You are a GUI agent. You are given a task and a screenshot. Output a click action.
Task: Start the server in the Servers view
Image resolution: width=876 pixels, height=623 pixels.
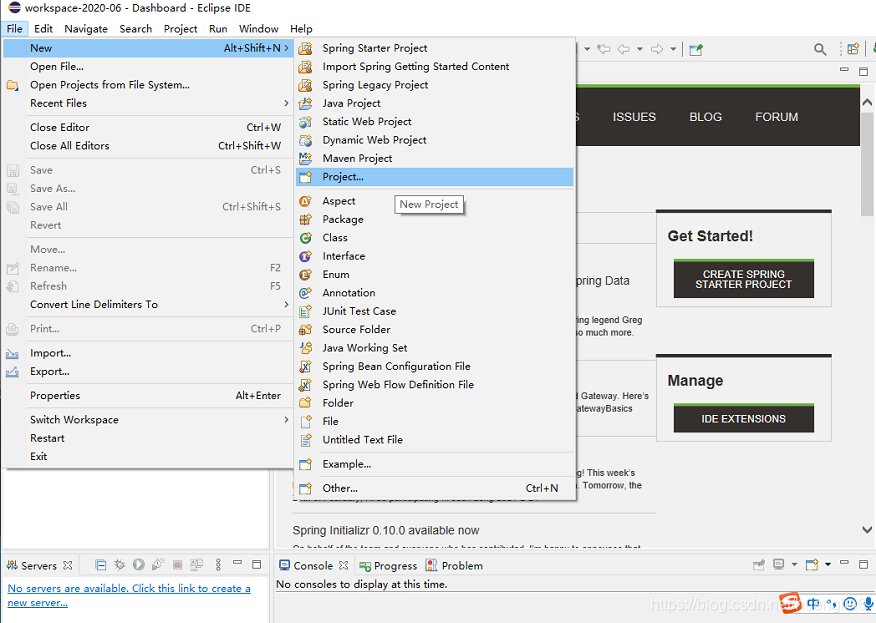click(139, 564)
